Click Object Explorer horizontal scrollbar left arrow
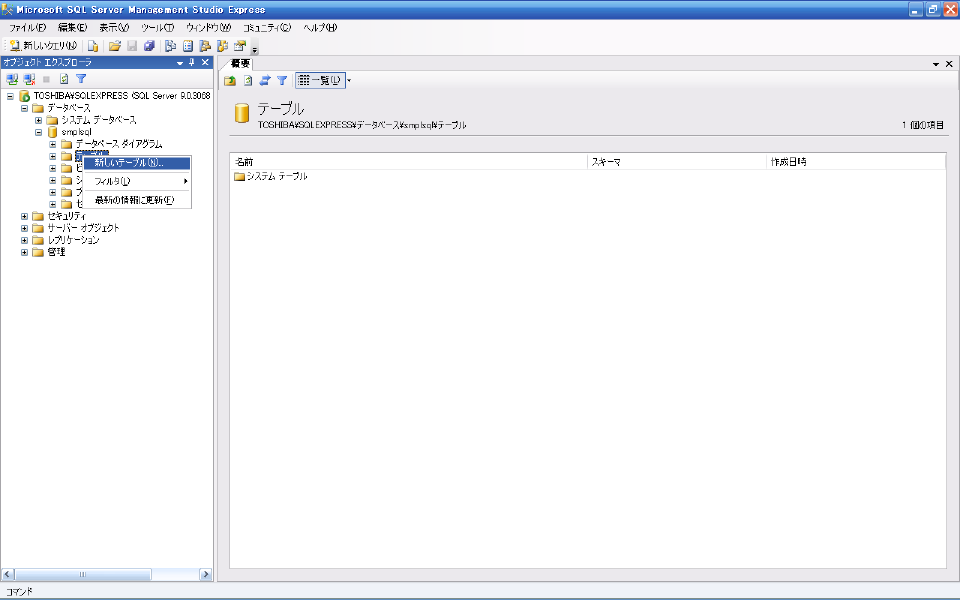This screenshot has width=960, height=600. click(x=8, y=574)
